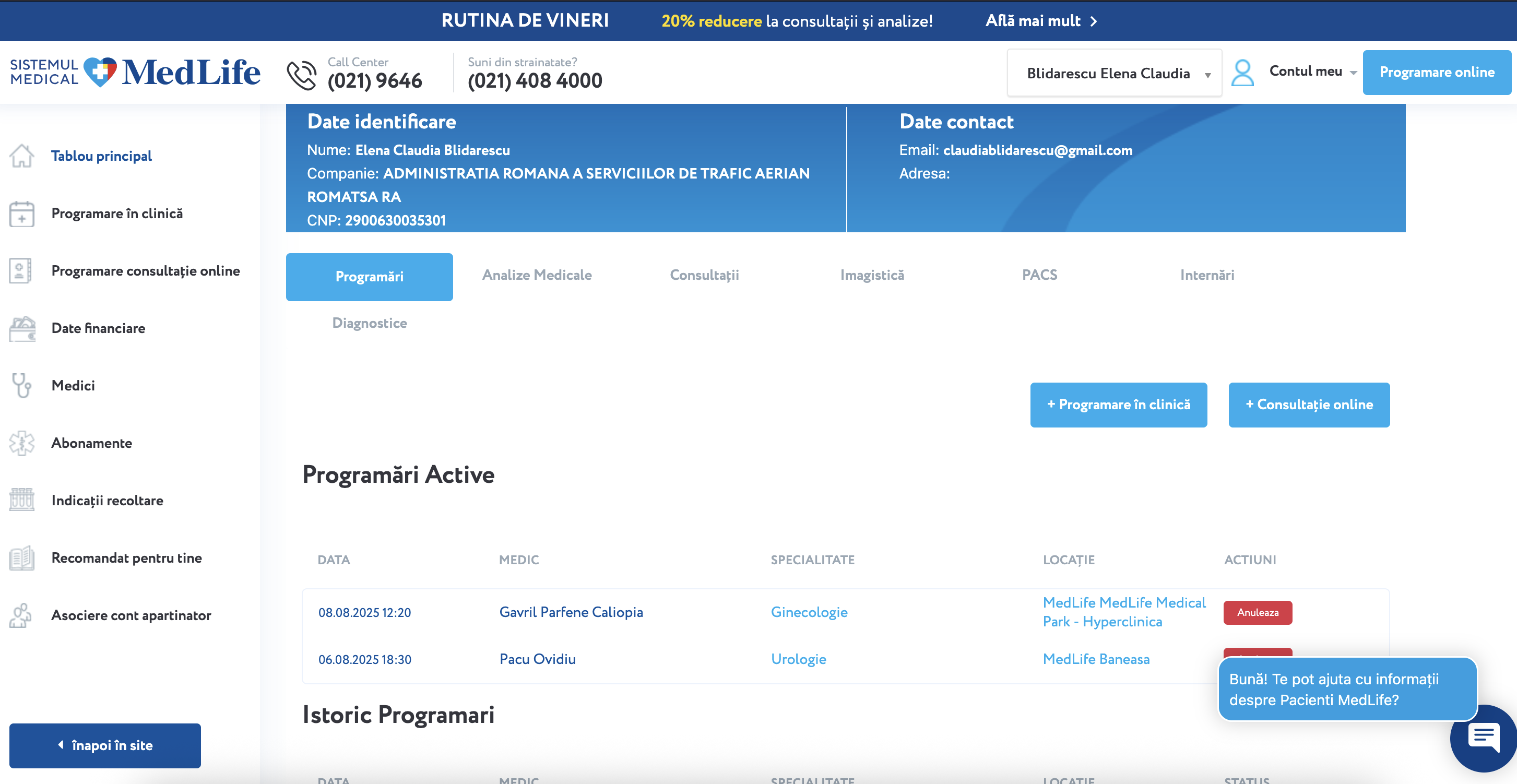Cancel the Ginecologie appointment with Anuleaza
Screen dimensions: 1517x784
[1258, 613]
